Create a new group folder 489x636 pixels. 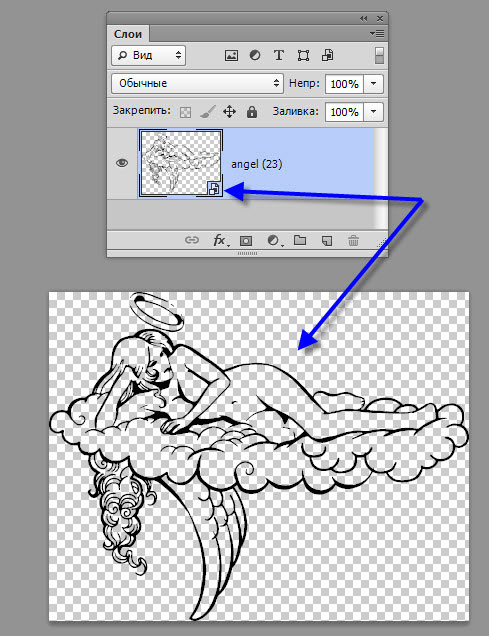[x=300, y=240]
